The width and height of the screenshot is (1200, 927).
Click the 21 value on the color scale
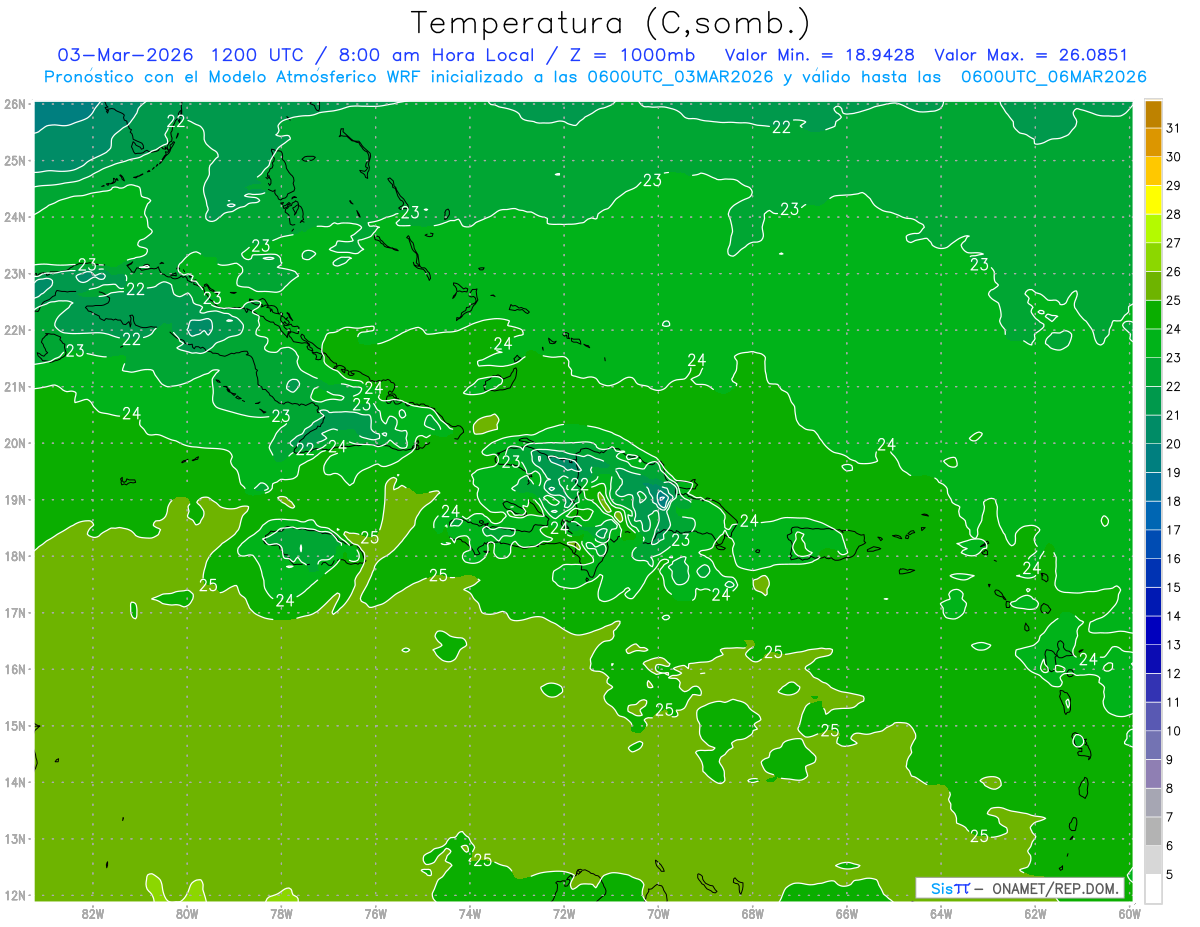(x=1174, y=415)
